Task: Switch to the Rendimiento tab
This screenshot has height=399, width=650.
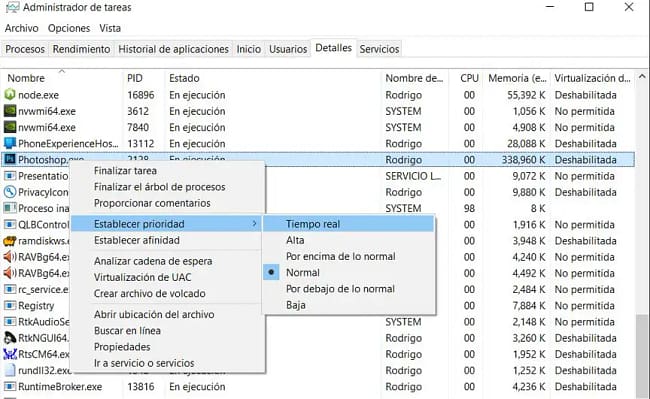Action: [81, 49]
